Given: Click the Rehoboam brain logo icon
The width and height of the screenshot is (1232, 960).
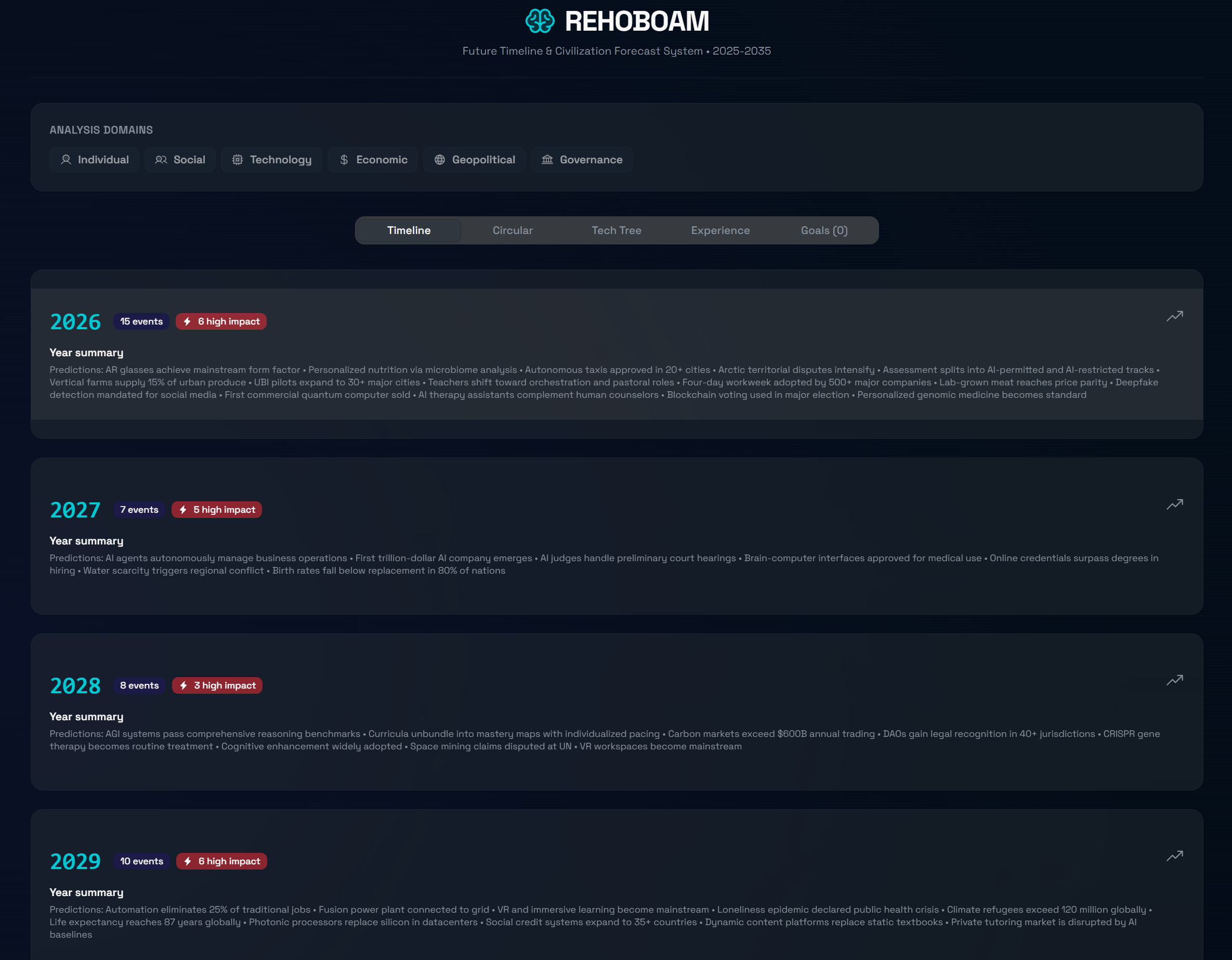Looking at the screenshot, I should point(540,21).
